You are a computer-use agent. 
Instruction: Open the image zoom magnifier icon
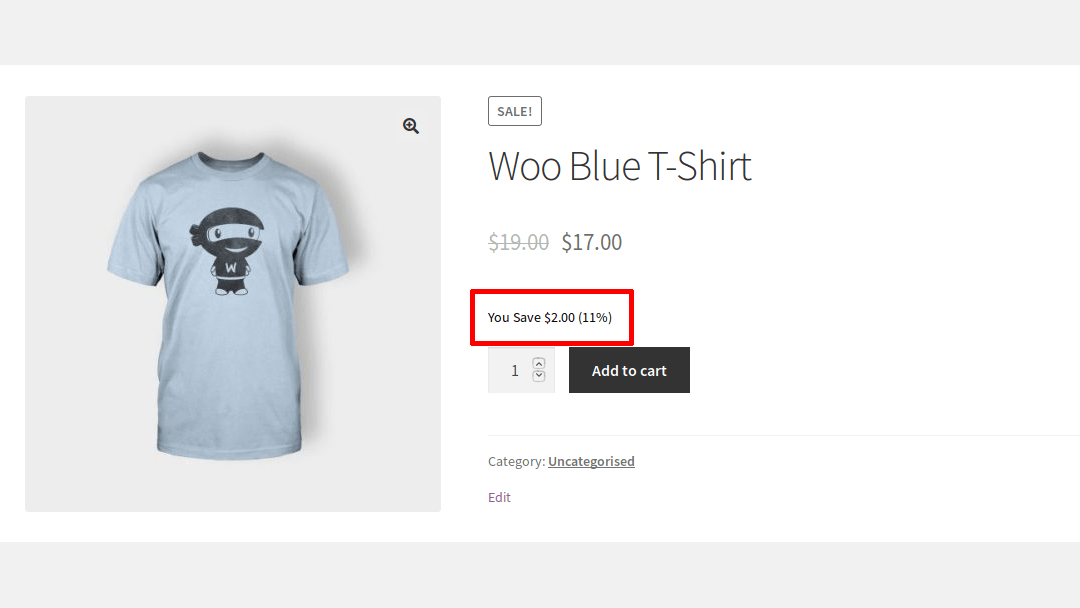coord(410,126)
